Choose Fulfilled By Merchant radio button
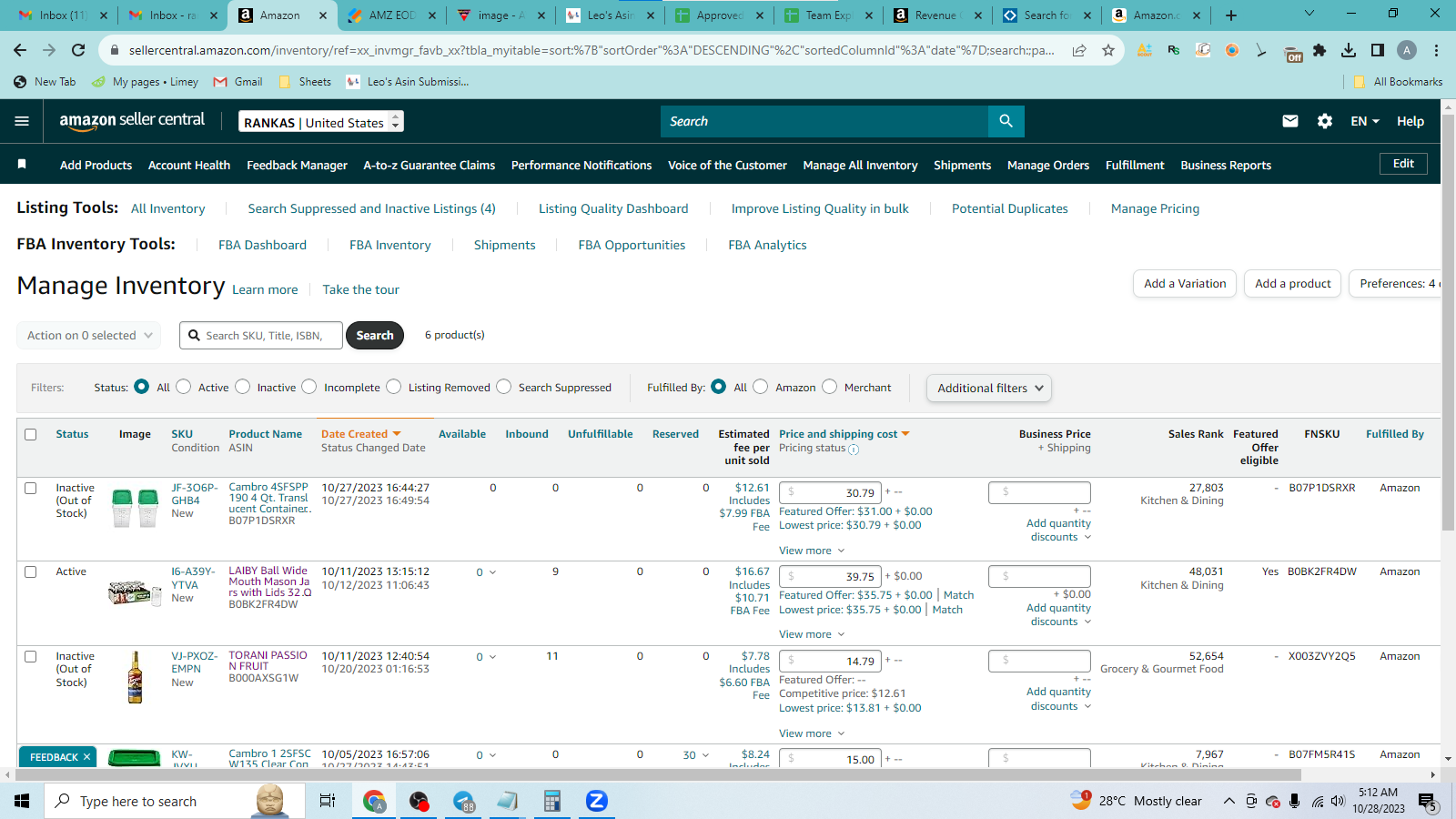Viewport: 1456px width, 819px height. [830, 387]
